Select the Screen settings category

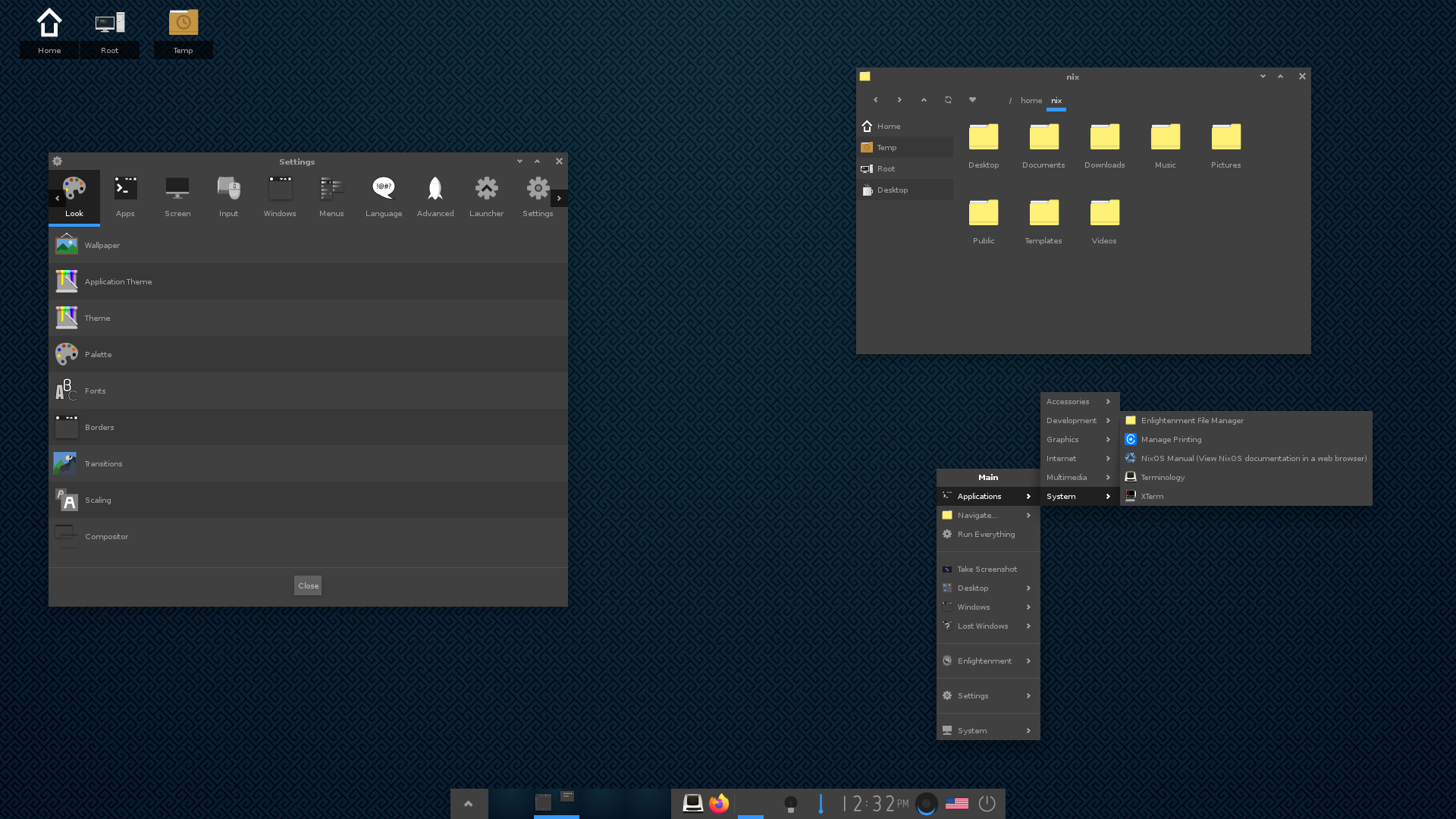(177, 196)
